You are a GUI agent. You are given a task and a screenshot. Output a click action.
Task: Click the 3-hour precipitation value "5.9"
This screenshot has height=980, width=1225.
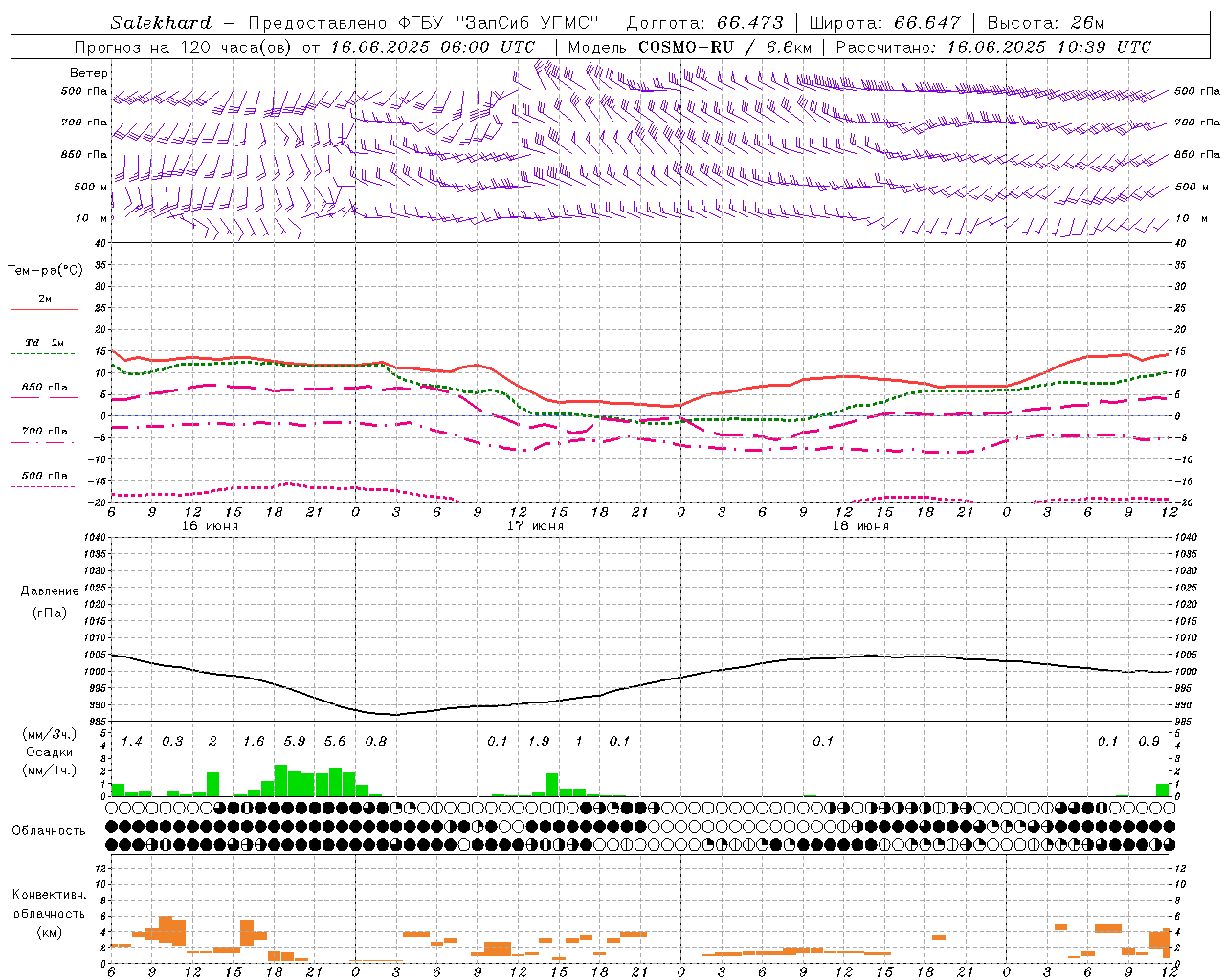[295, 742]
